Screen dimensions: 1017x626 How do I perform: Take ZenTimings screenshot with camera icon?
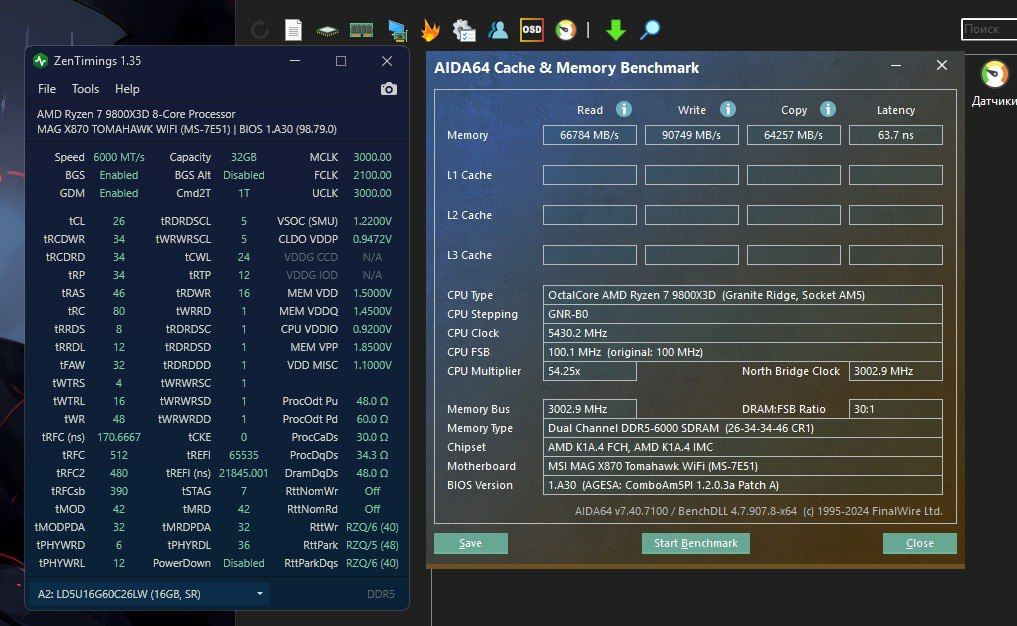(x=389, y=89)
